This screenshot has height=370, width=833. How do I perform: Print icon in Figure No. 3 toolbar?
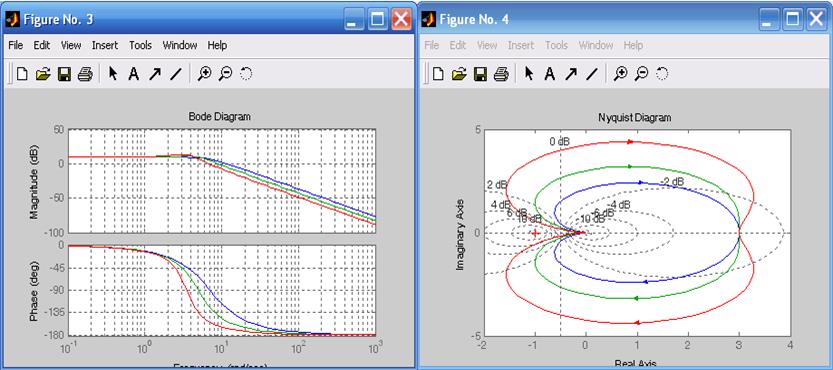pos(85,74)
